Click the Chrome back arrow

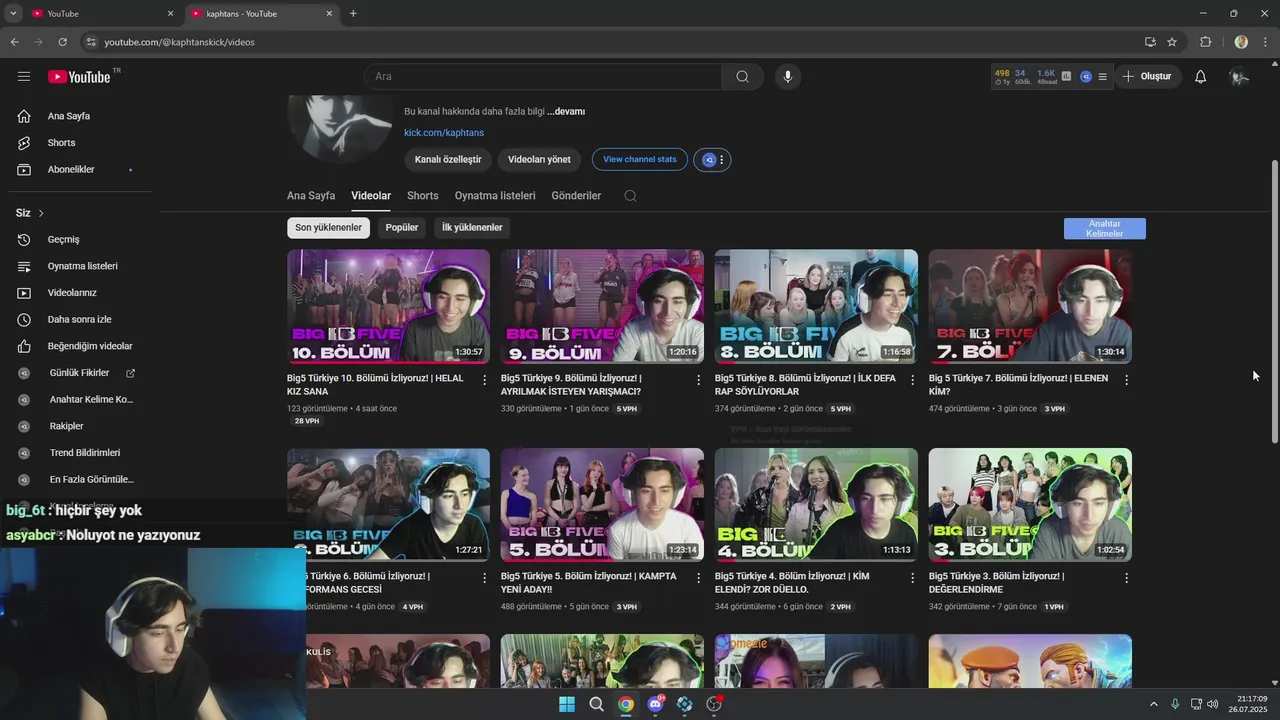click(x=14, y=42)
